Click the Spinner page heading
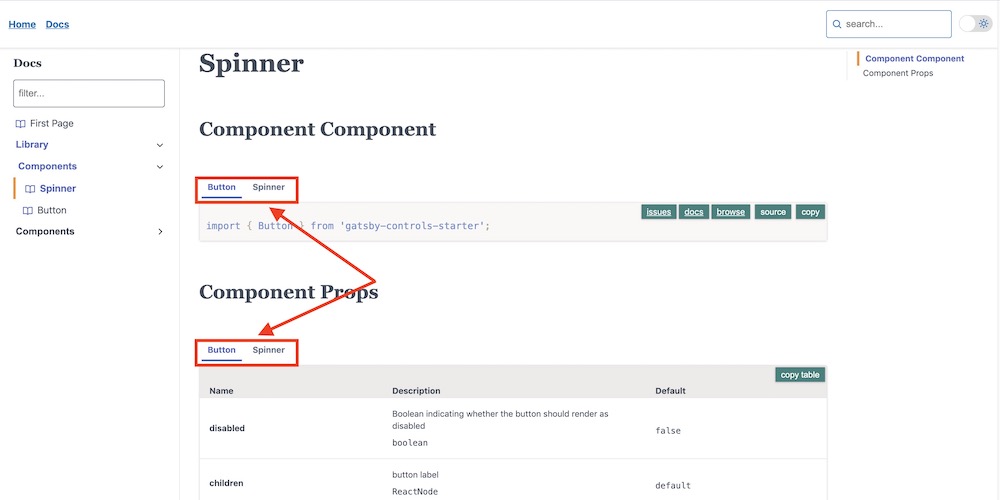Viewport: 1000px width, 500px height. coord(251,64)
